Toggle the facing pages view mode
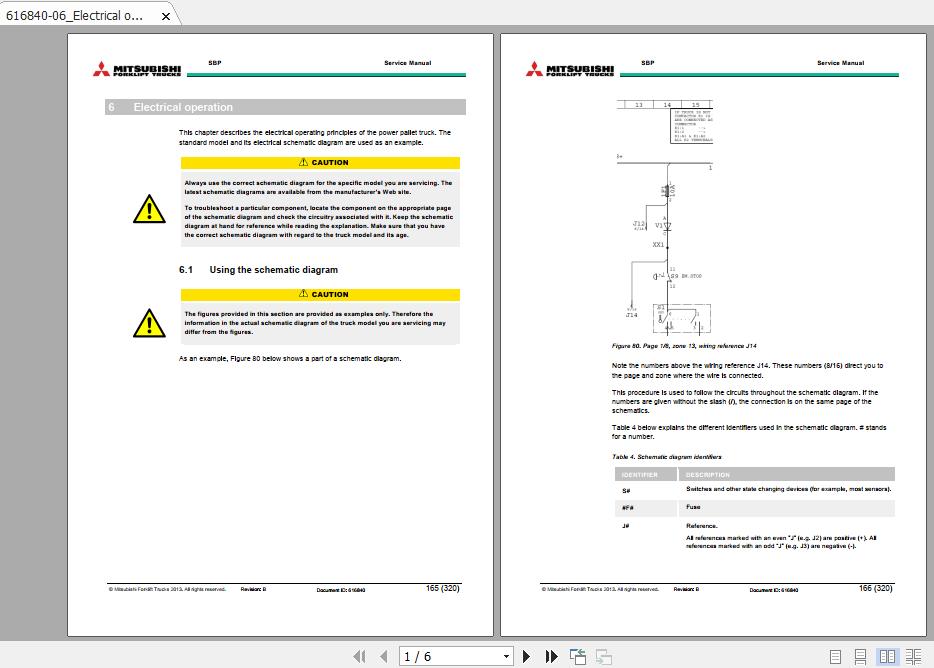934x668 pixels. (x=888, y=656)
